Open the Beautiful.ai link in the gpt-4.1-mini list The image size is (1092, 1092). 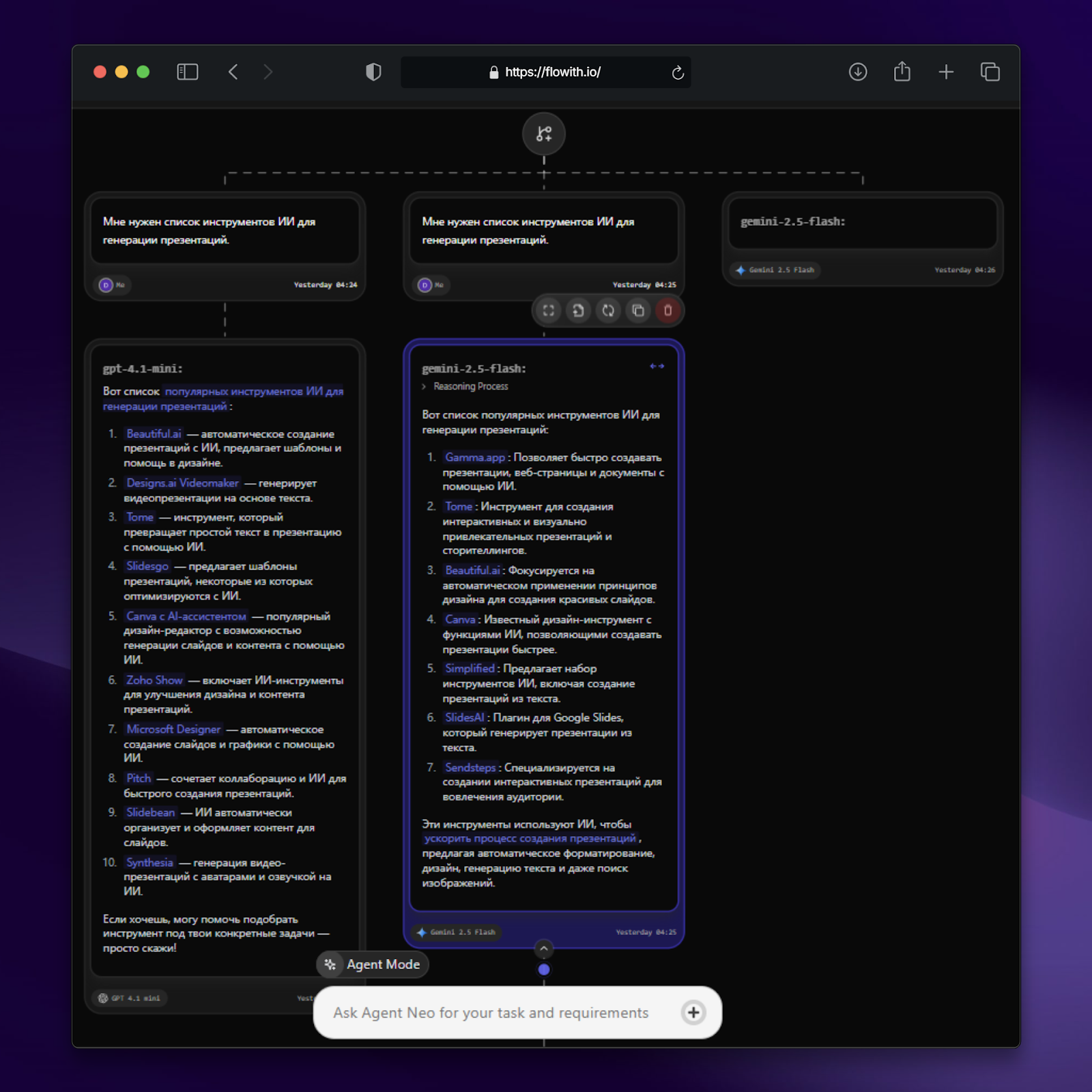click(x=154, y=433)
